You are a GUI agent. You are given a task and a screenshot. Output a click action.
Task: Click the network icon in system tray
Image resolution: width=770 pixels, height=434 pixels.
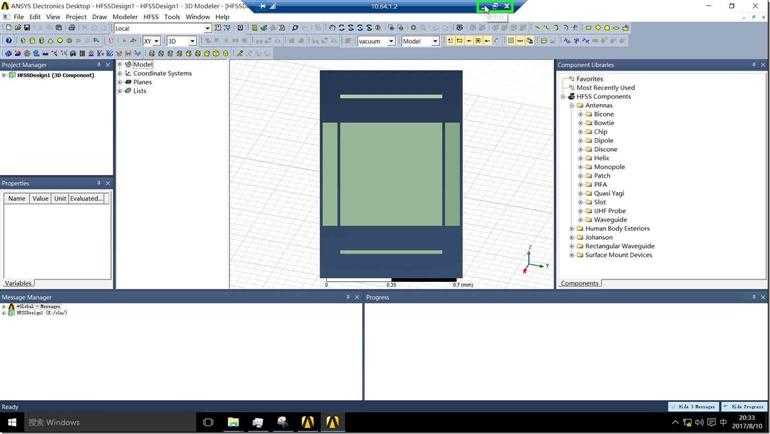pos(688,422)
